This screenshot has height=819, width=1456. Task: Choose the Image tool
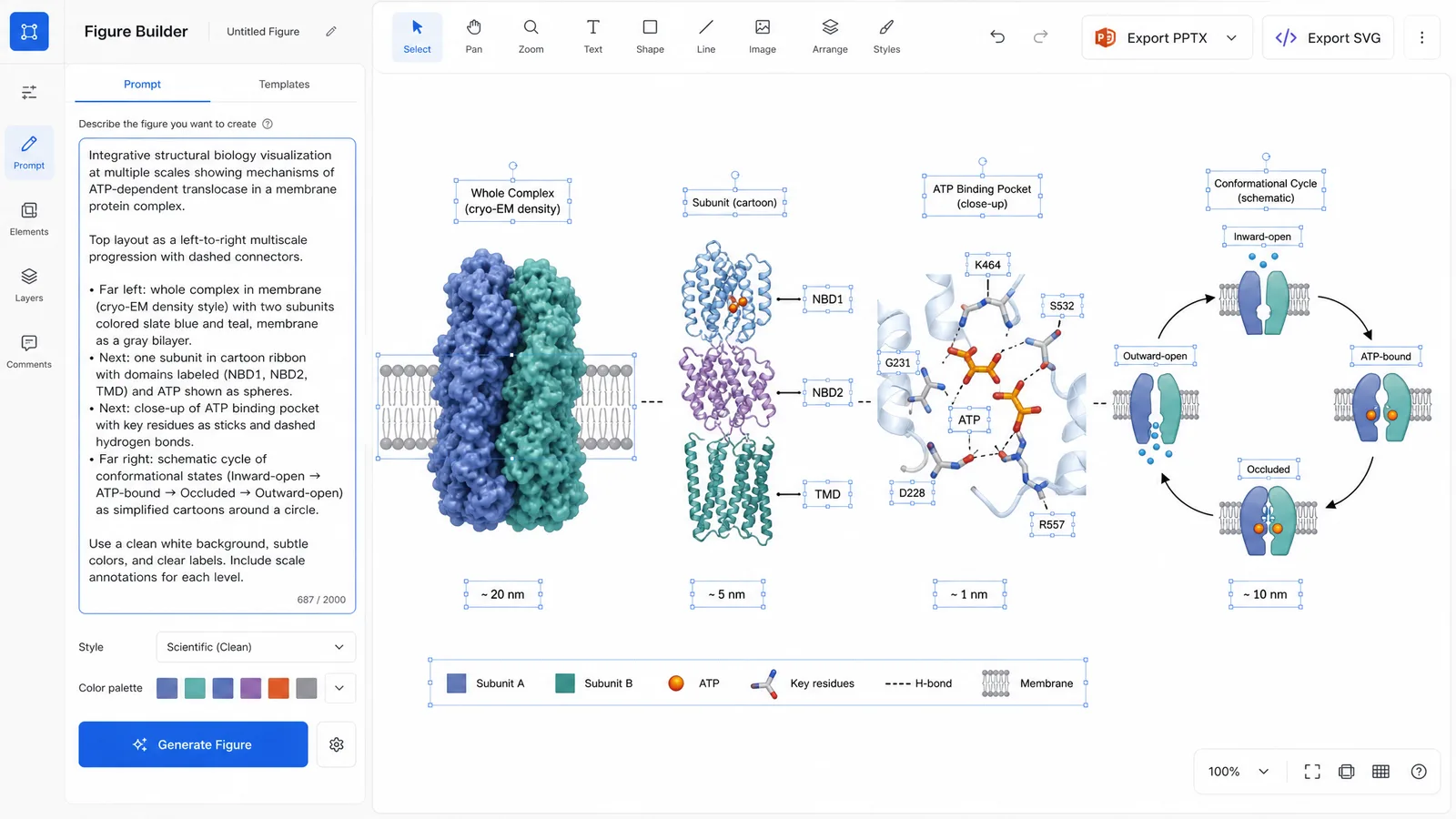point(763,37)
